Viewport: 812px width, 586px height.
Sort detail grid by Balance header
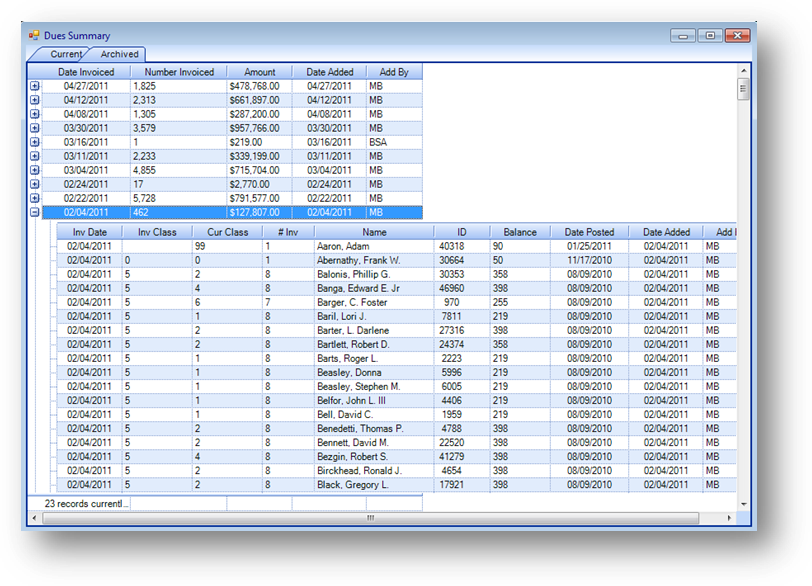(520, 232)
